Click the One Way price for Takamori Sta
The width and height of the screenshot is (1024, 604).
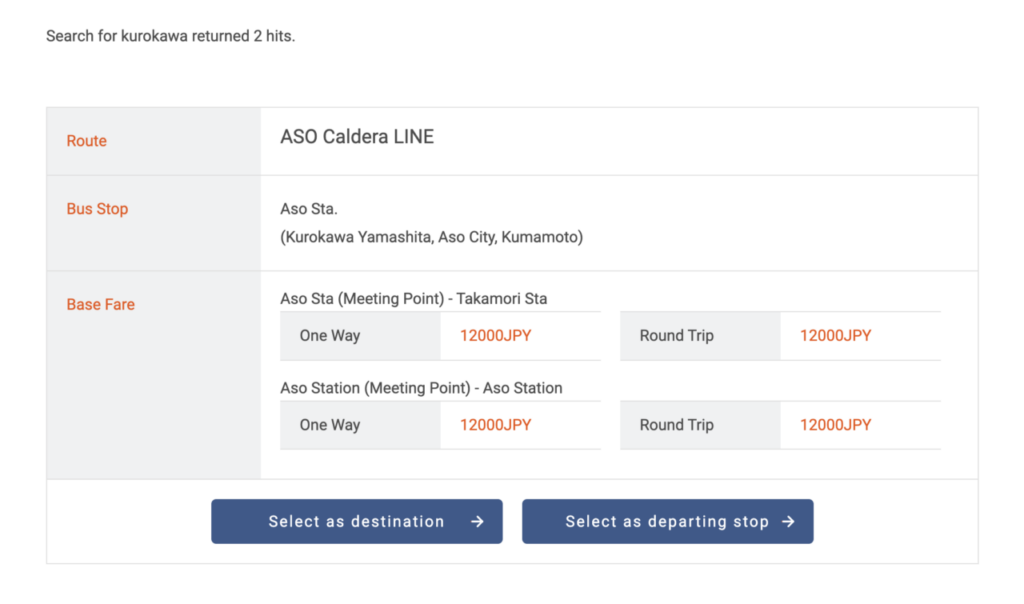[496, 336]
